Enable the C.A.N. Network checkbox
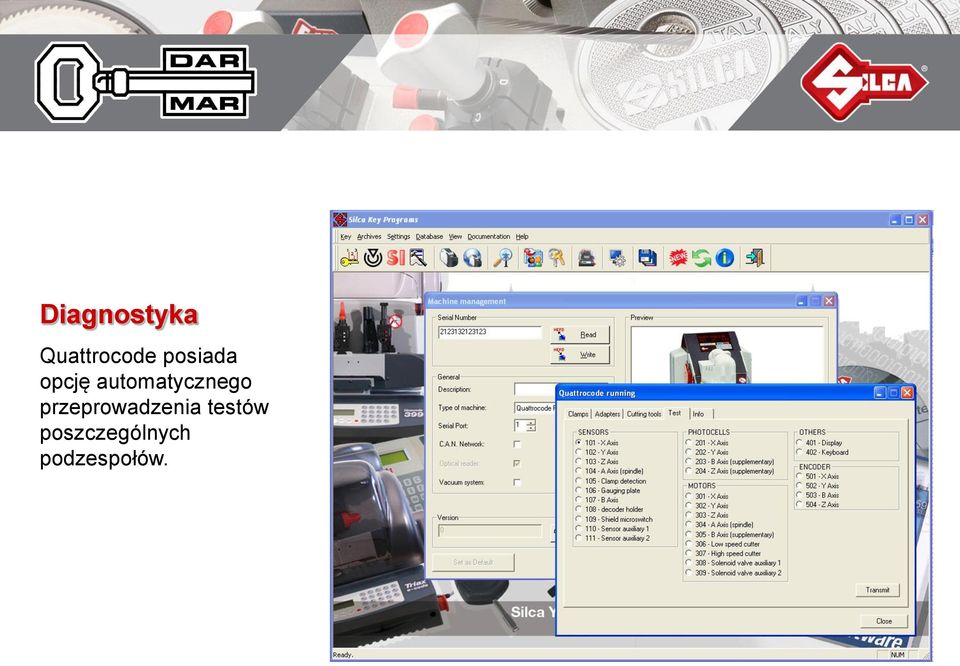The image size is (960, 666). (517, 444)
